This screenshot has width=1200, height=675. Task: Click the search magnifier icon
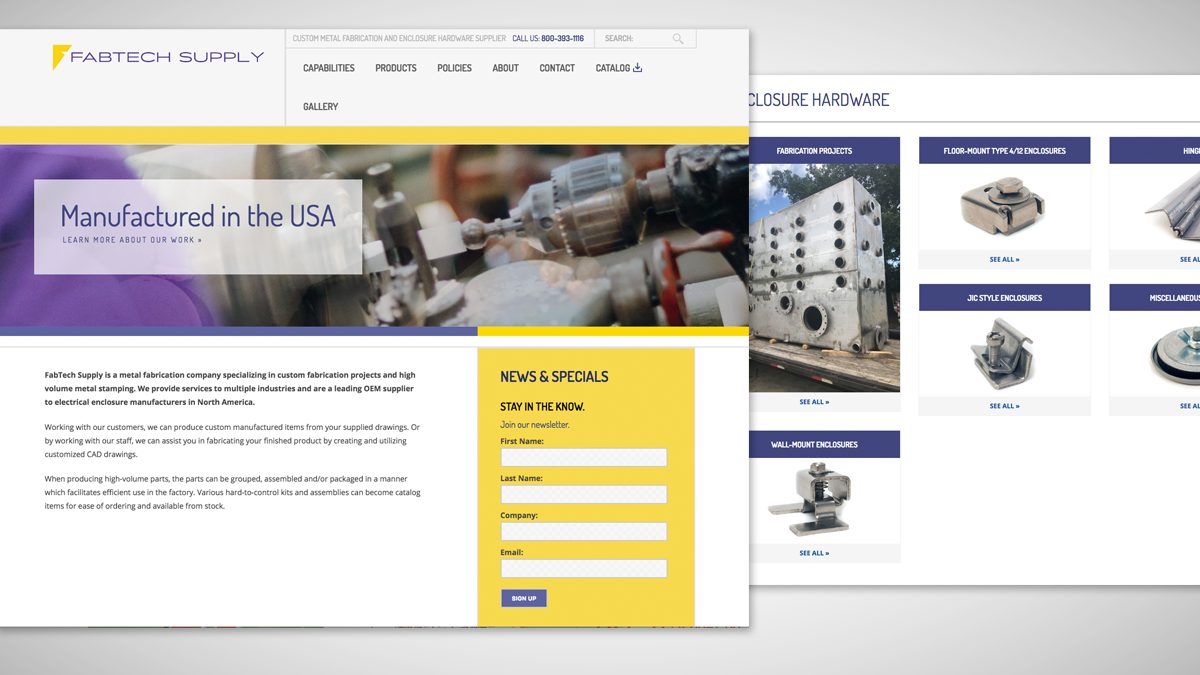[x=678, y=39]
